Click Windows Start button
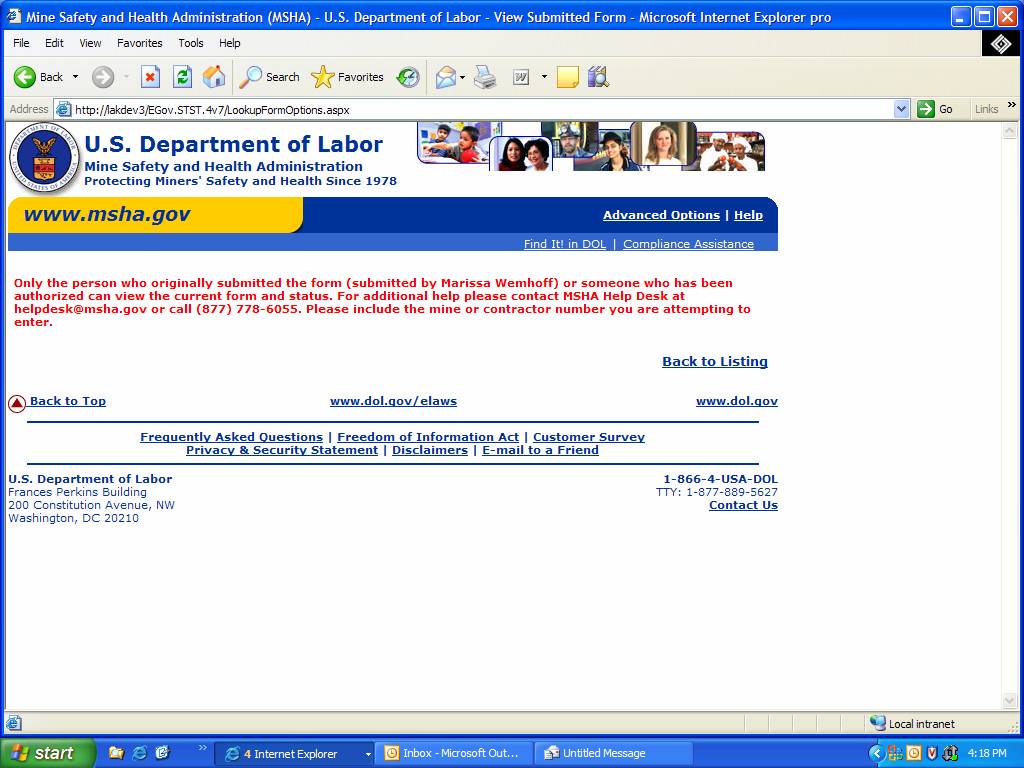Screen dimensions: 1024x768 coord(48,753)
